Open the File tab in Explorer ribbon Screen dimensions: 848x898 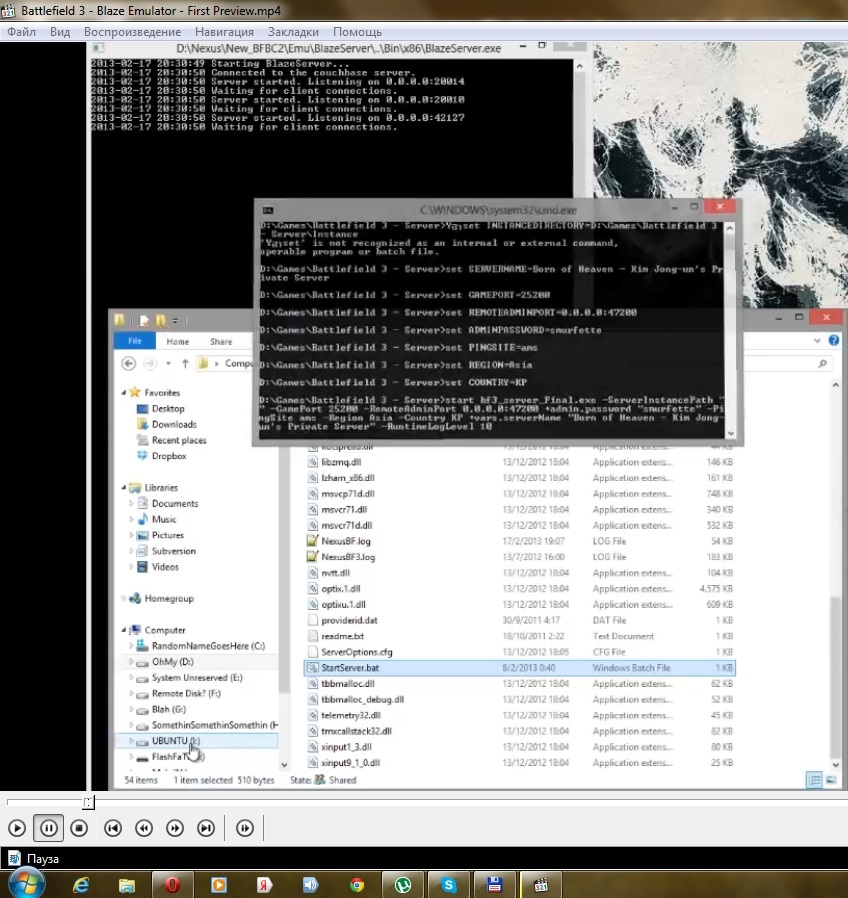tap(135, 341)
